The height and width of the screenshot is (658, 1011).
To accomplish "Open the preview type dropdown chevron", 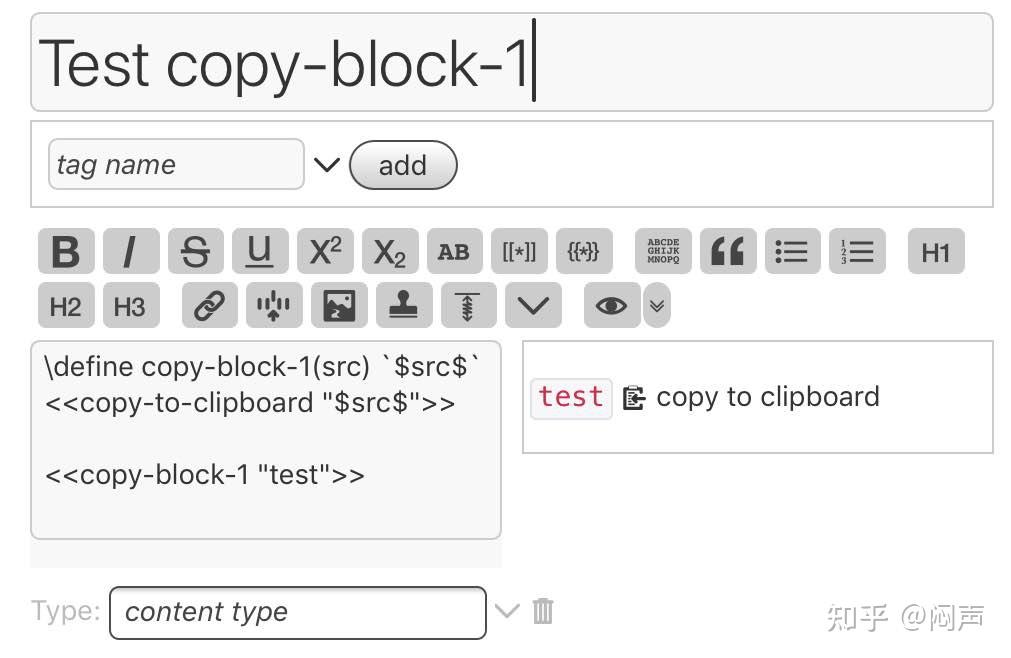I will click(x=656, y=306).
